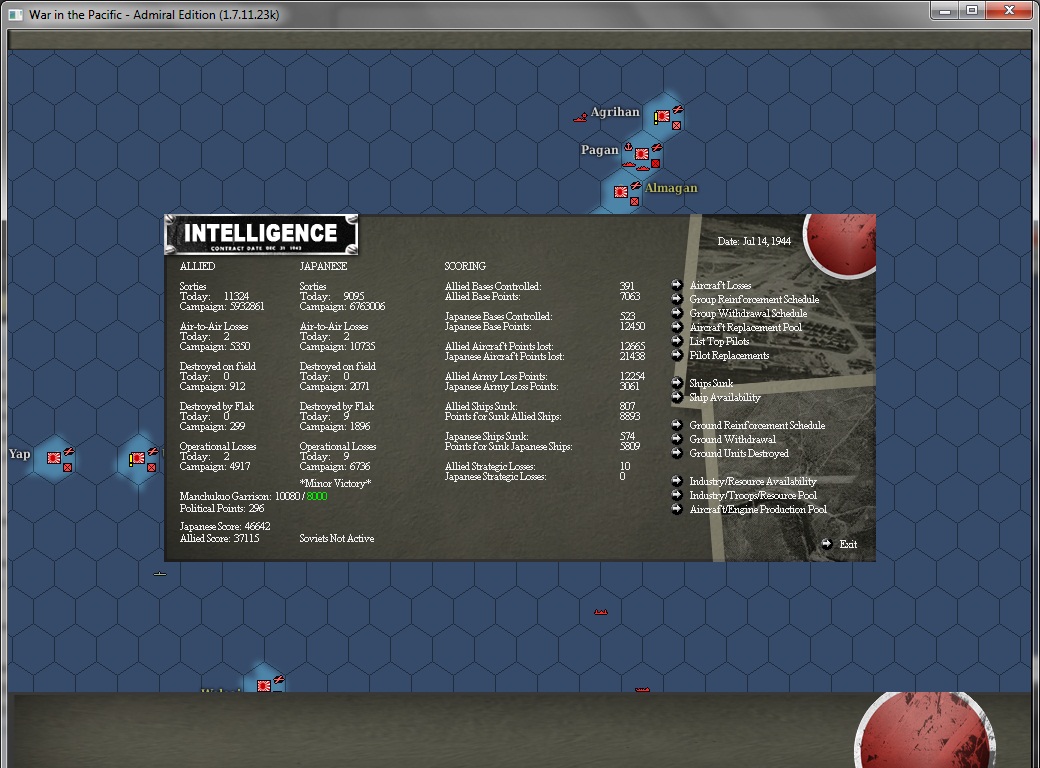1040x768 pixels.
Task: View the Aircraft Replacement Pool
Action: tap(746, 327)
